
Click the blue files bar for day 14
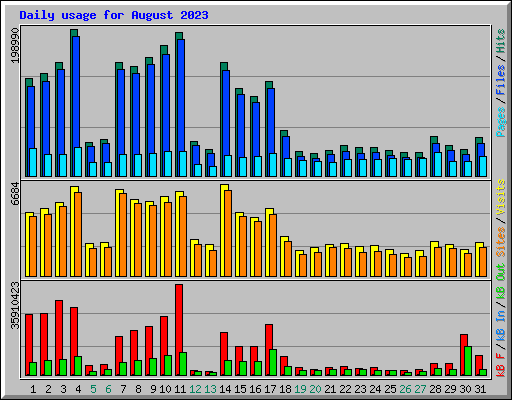coord(226,113)
